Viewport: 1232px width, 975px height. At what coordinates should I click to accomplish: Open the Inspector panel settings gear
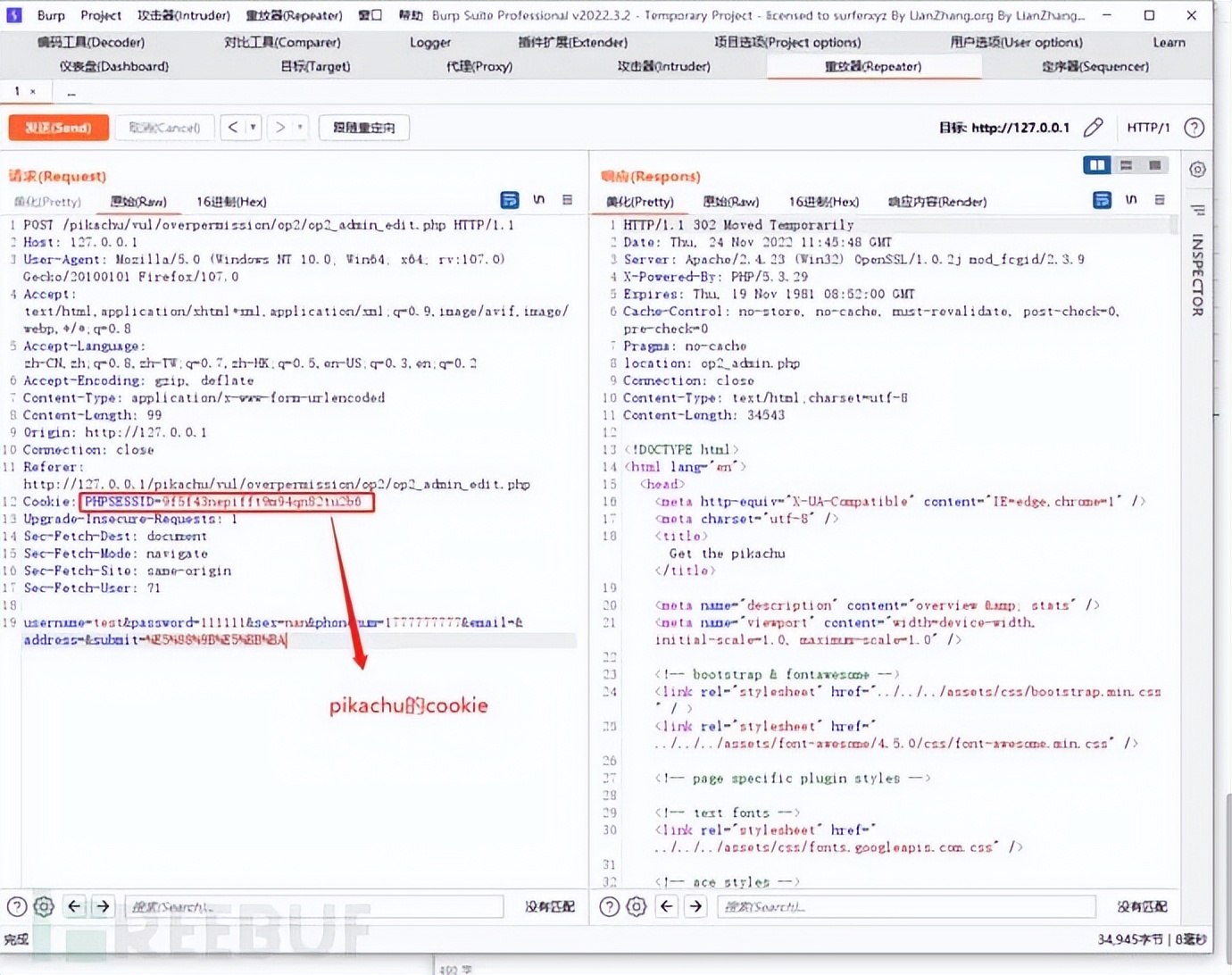point(1197,170)
